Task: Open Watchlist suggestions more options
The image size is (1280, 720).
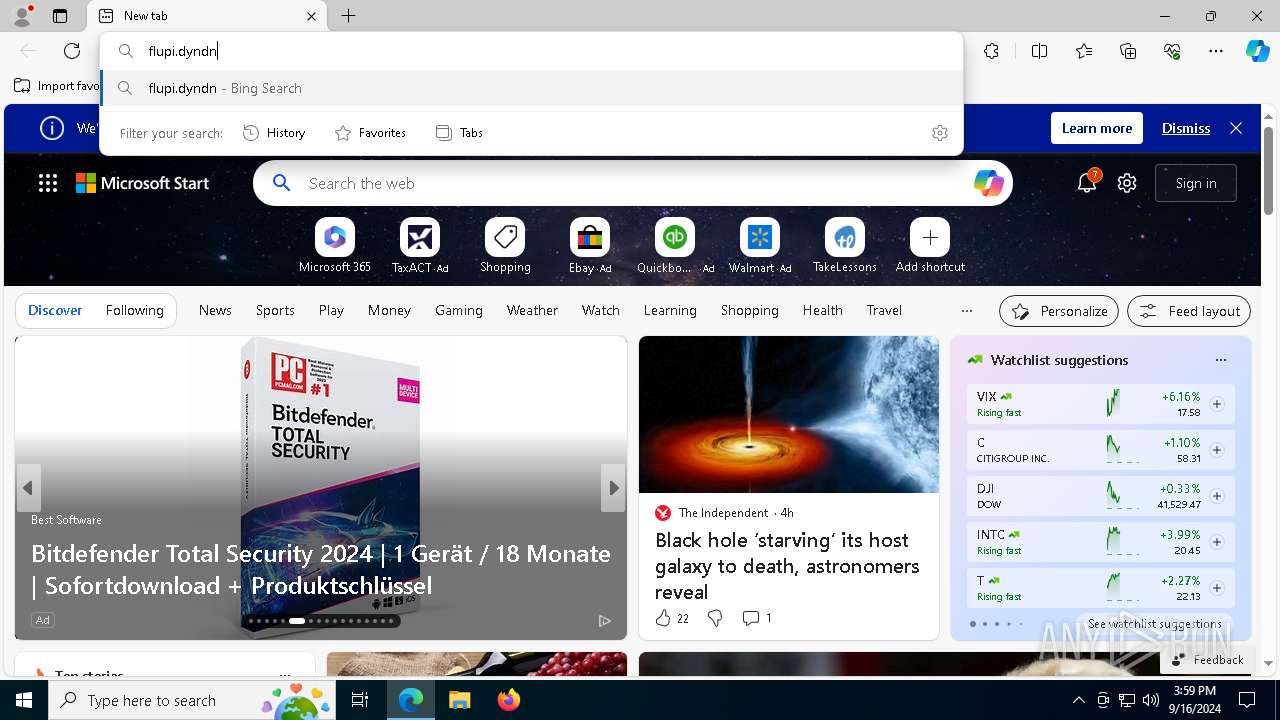Action: pos(1220,360)
